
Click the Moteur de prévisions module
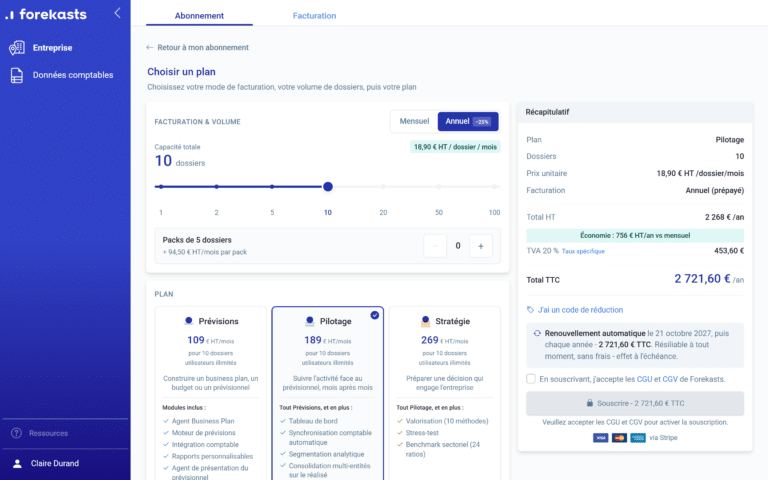(203, 433)
